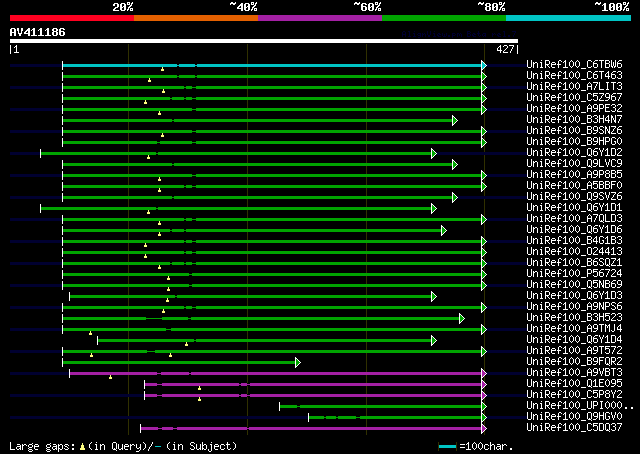This screenshot has width=640, height=454.
Task: Select hit name UniRef100_Q9HGV0
Action: (x=574, y=417)
